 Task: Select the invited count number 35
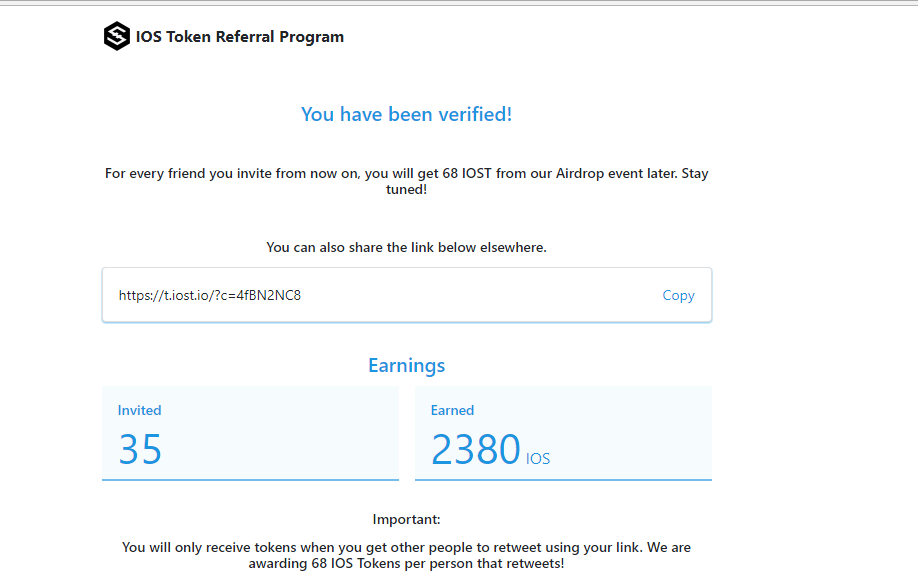(140, 450)
